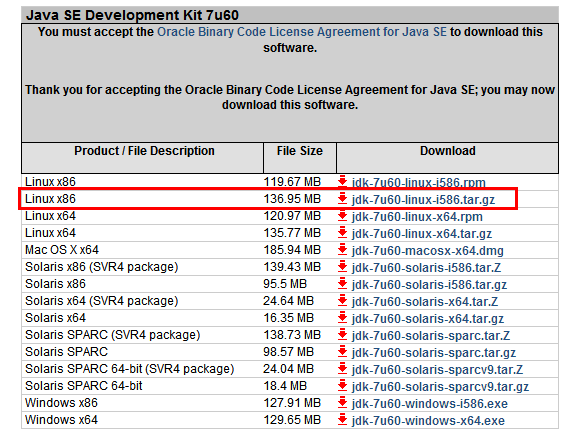
Task: Download jdk-7u60-linux-i586.tar.gz link
Action: (423, 199)
